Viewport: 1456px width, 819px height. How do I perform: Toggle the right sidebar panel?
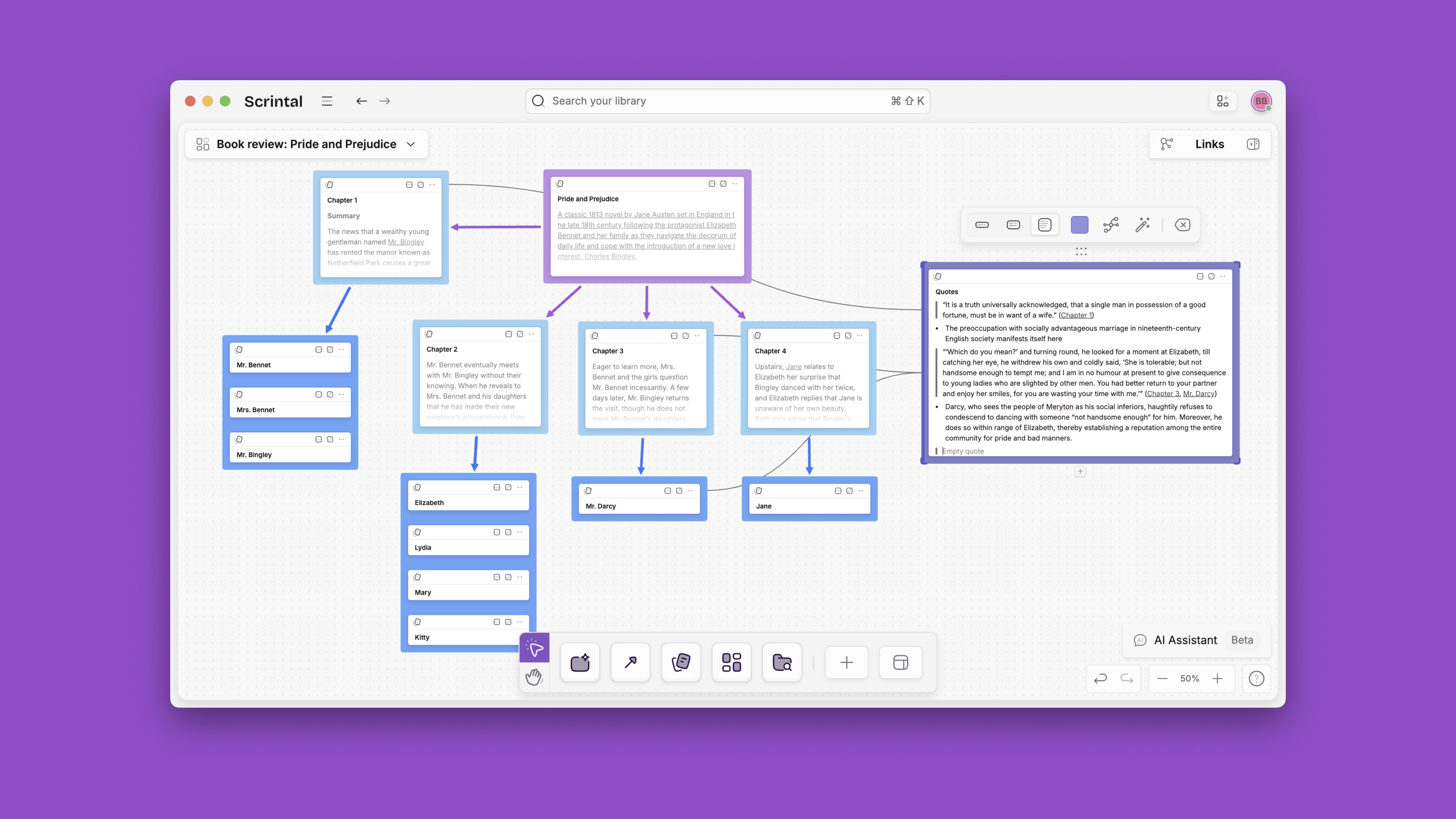tap(1253, 144)
